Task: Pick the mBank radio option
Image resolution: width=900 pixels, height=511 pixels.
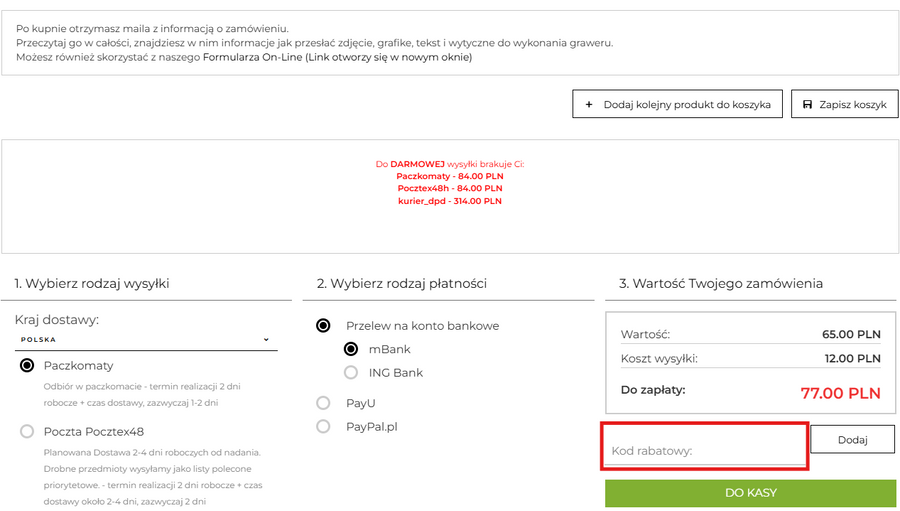Action: (x=351, y=349)
